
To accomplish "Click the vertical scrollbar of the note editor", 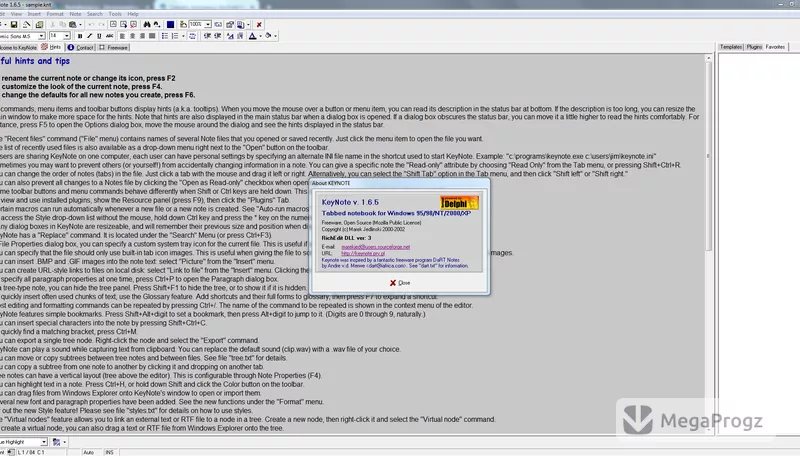I will [708, 244].
